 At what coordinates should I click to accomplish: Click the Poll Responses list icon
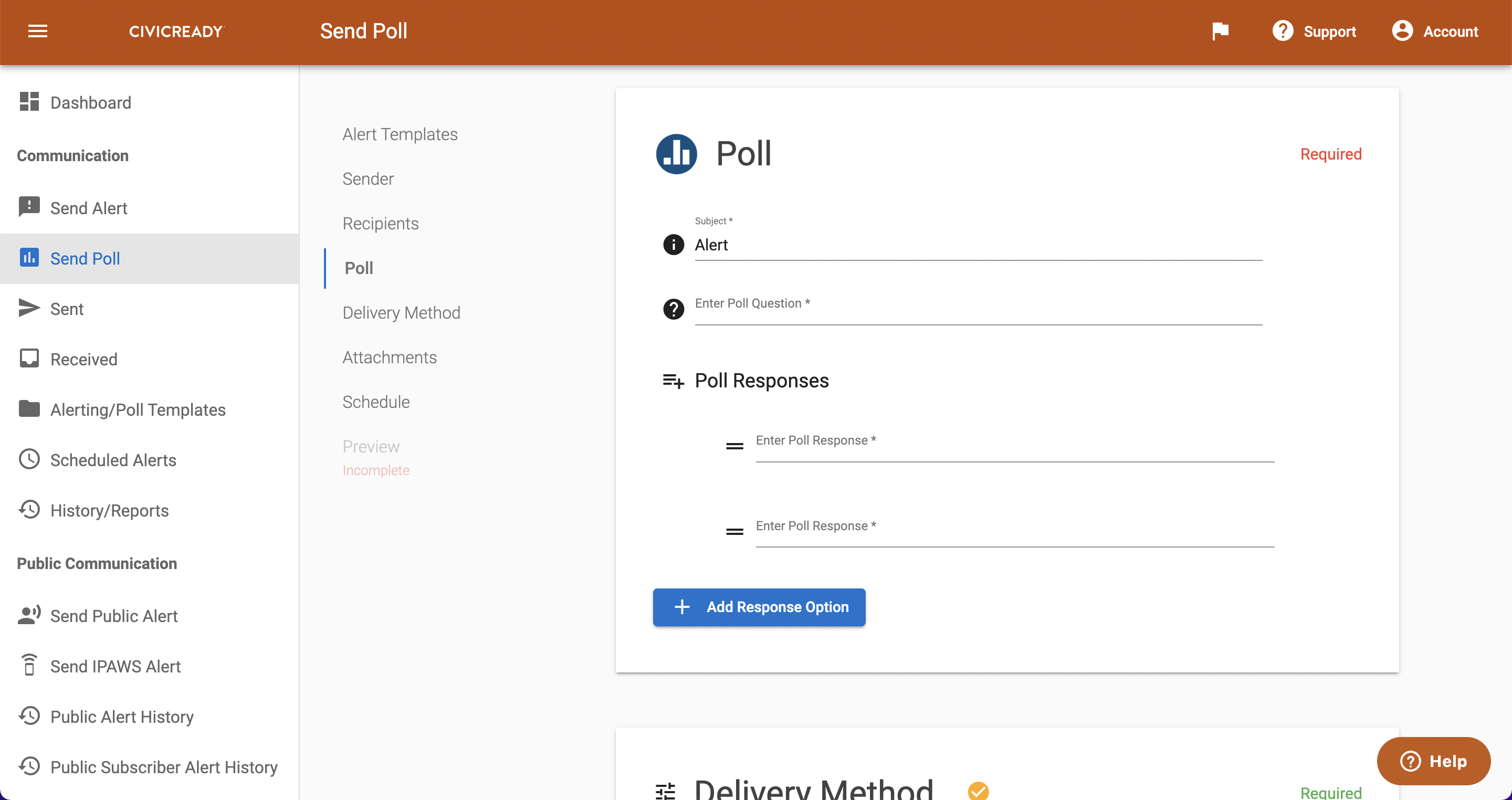pyautogui.click(x=672, y=381)
